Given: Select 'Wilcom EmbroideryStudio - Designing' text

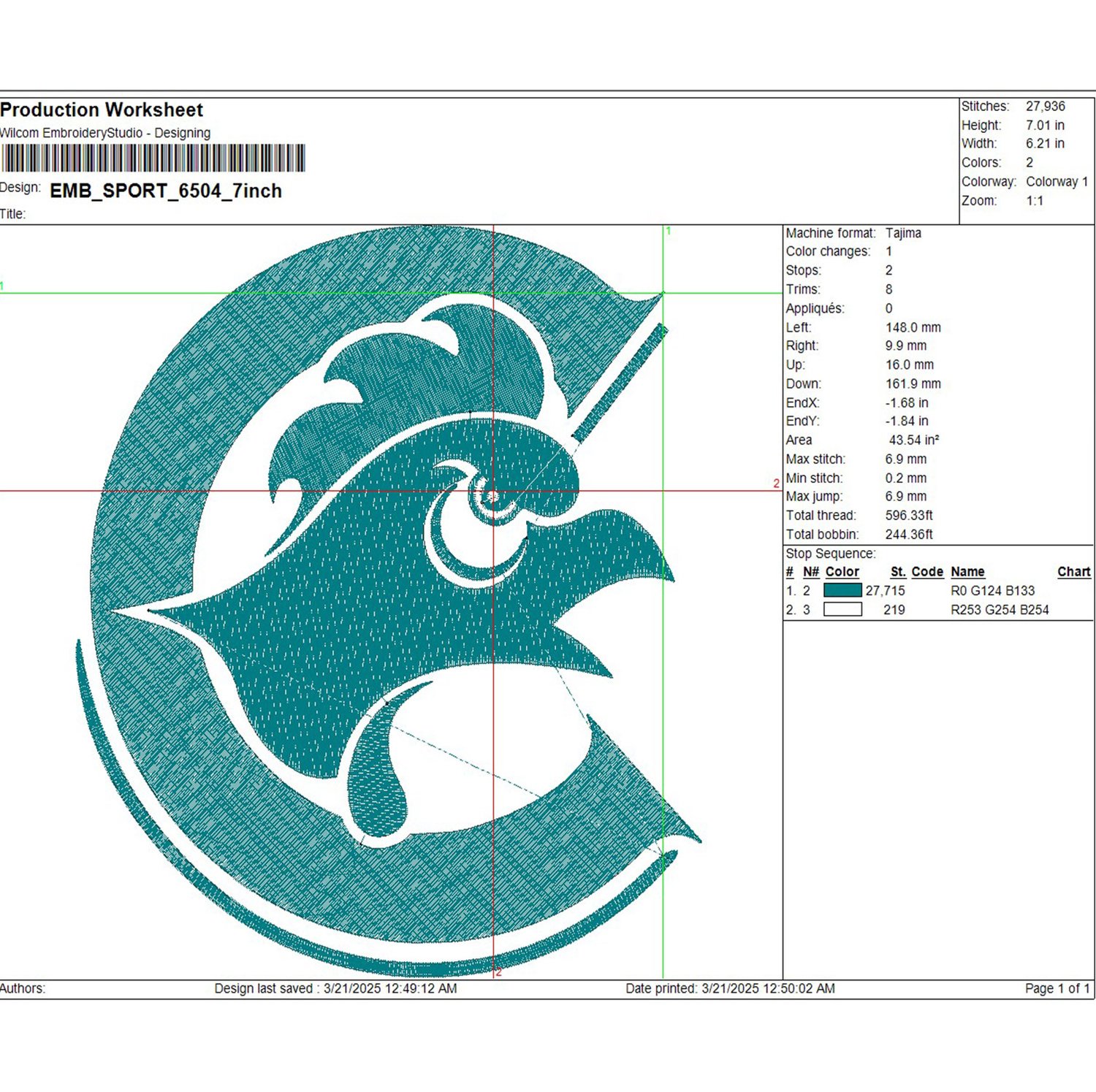Looking at the screenshot, I should [105, 133].
